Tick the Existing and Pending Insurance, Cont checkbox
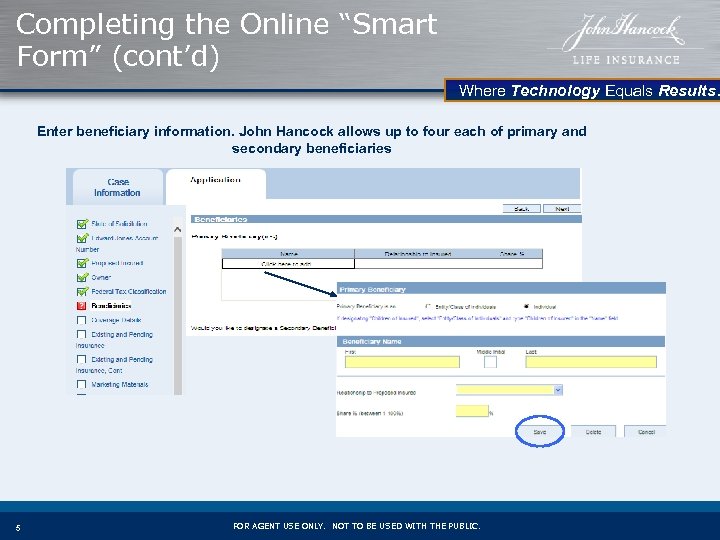720x540 pixels. (82, 359)
